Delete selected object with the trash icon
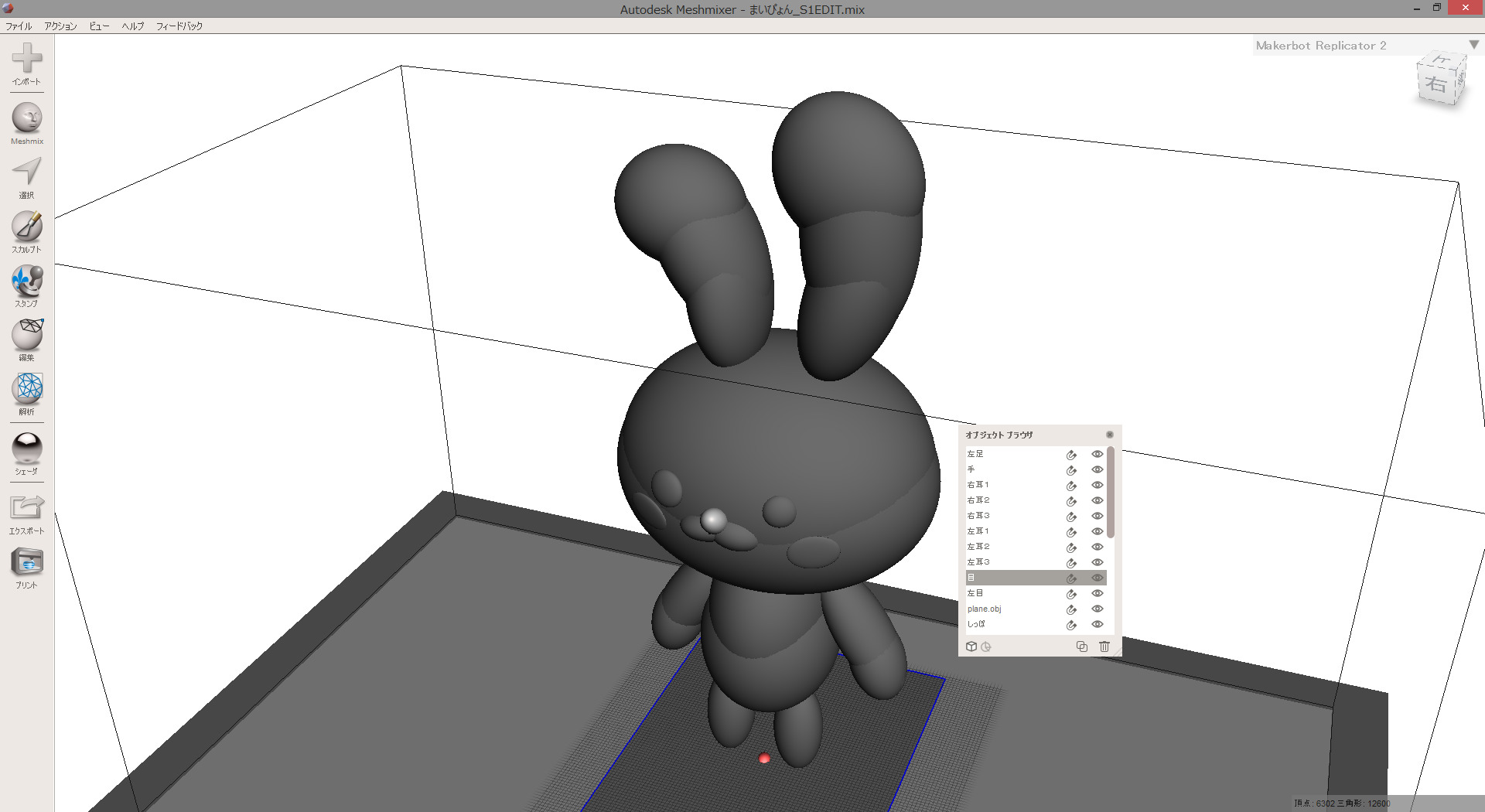 click(1104, 647)
